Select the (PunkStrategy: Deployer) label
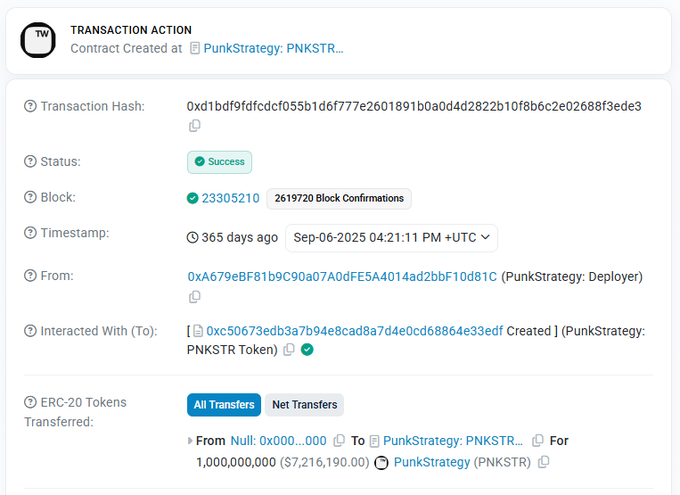 pyautogui.click(x=572, y=277)
